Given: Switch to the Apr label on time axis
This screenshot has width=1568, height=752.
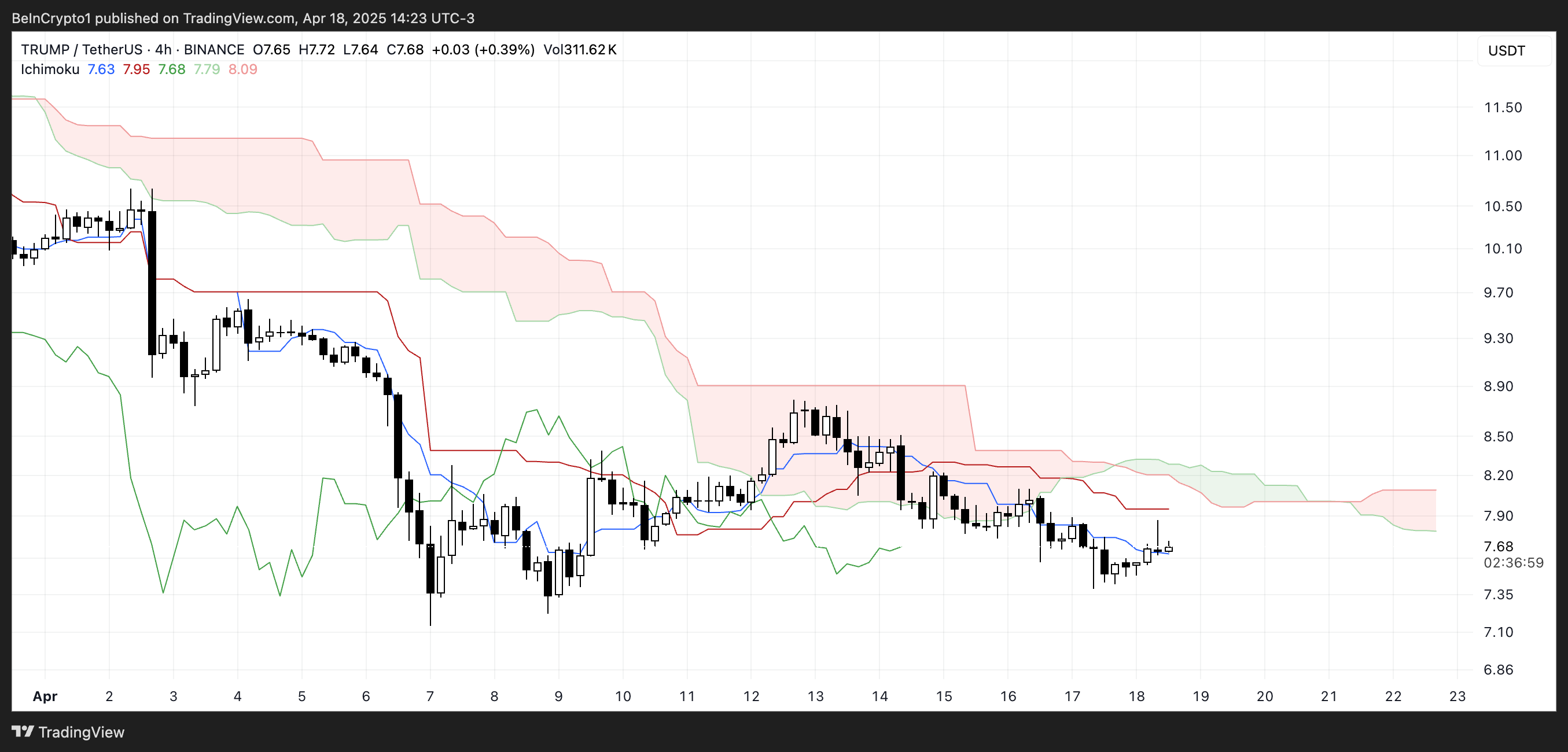Looking at the screenshot, I should (45, 696).
